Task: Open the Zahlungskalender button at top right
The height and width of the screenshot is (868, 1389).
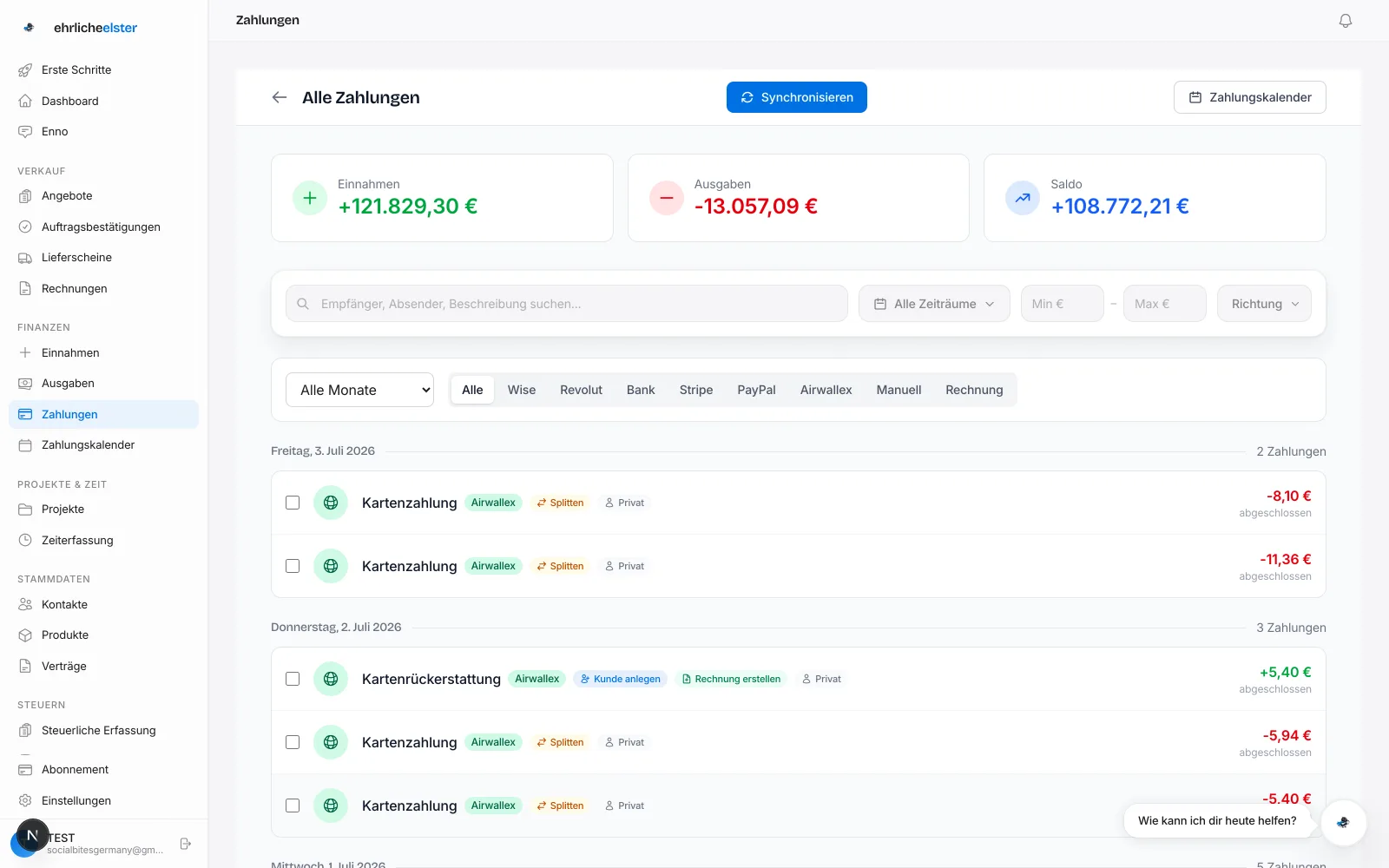Action: point(1249,97)
